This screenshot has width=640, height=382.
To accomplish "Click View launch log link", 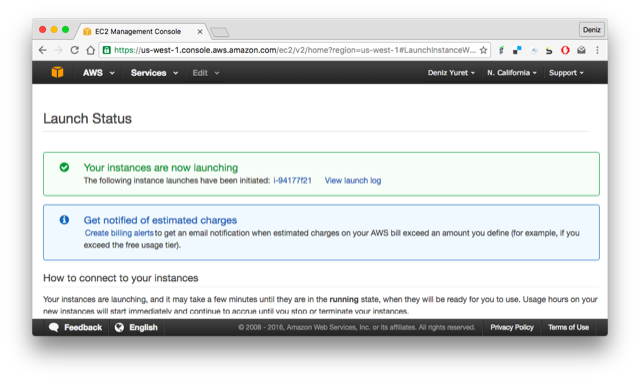I will (x=353, y=180).
